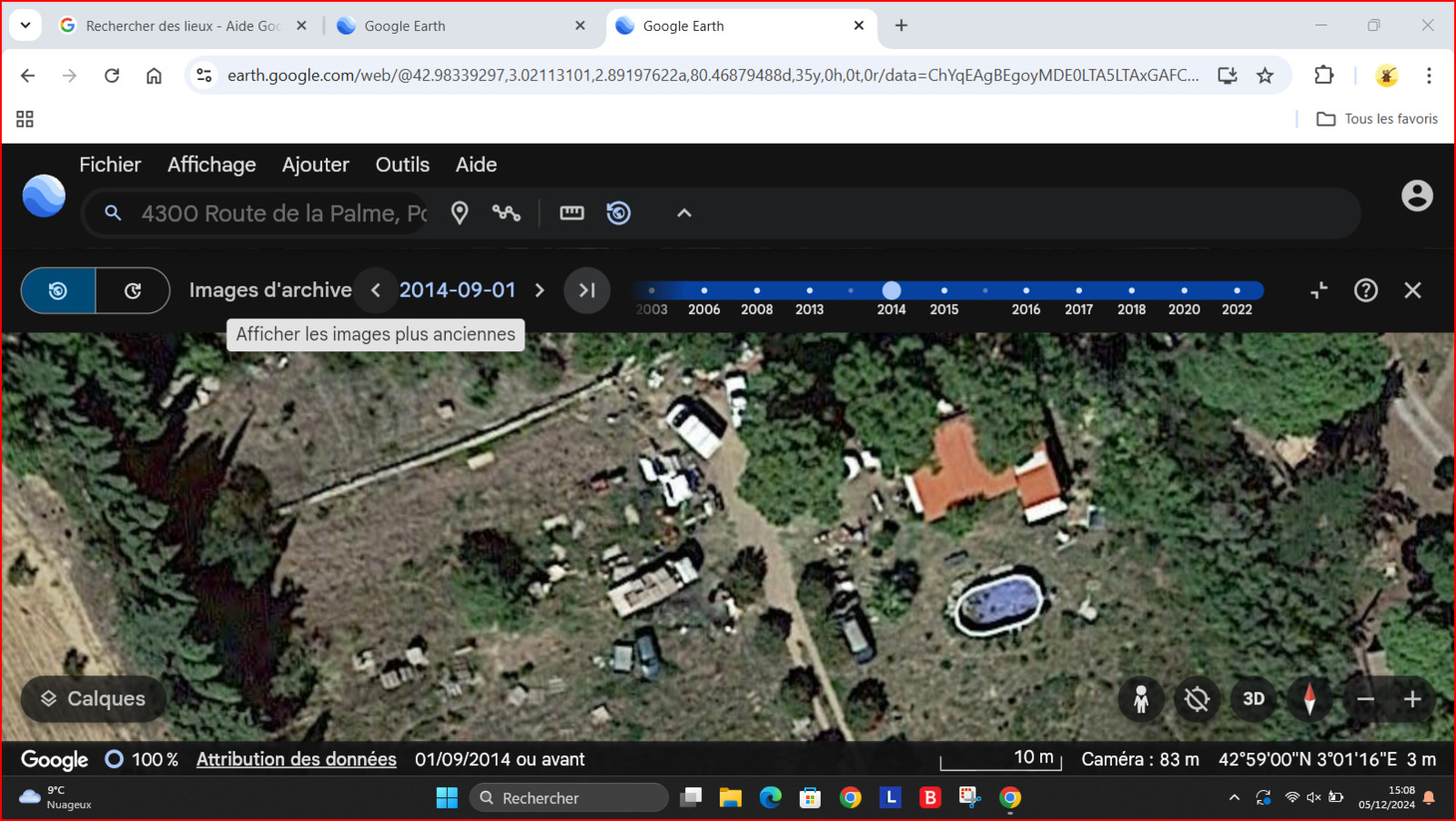Select the draw path tool icon
The height and width of the screenshot is (821, 1456).
(506, 213)
